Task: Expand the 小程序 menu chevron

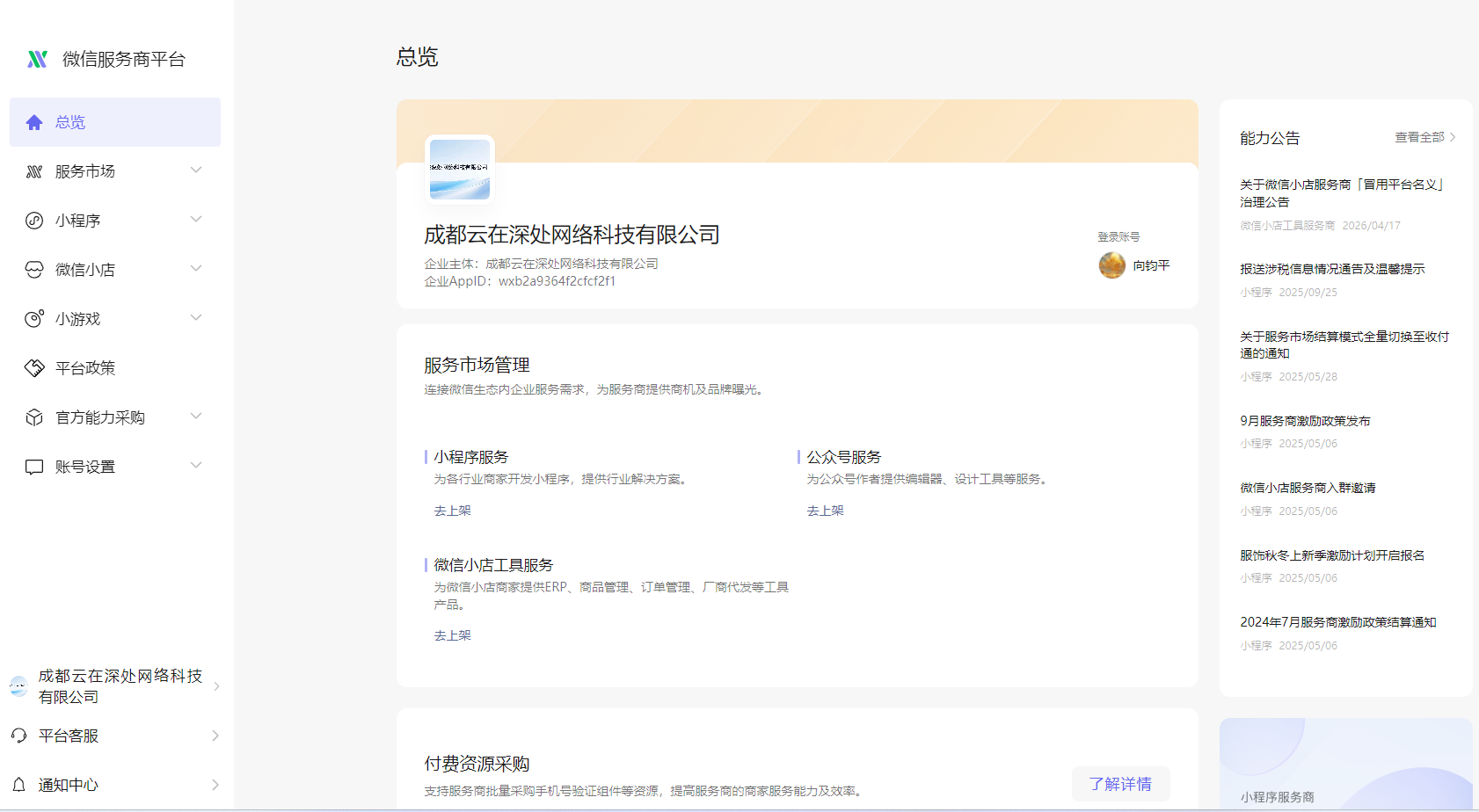Action: pyautogui.click(x=196, y=220)
